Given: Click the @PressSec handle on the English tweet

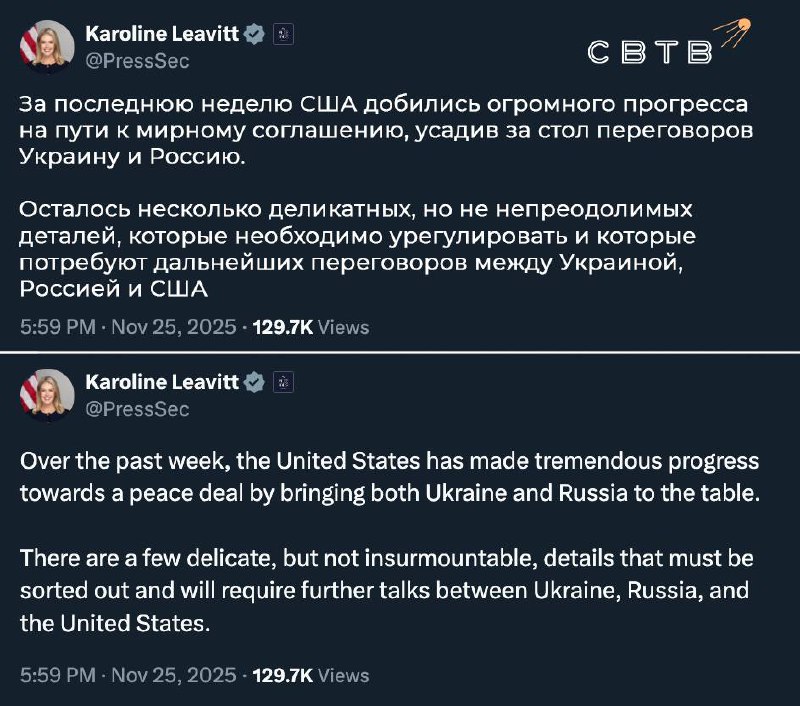Looking at the screenshot, I should point(137,408).
